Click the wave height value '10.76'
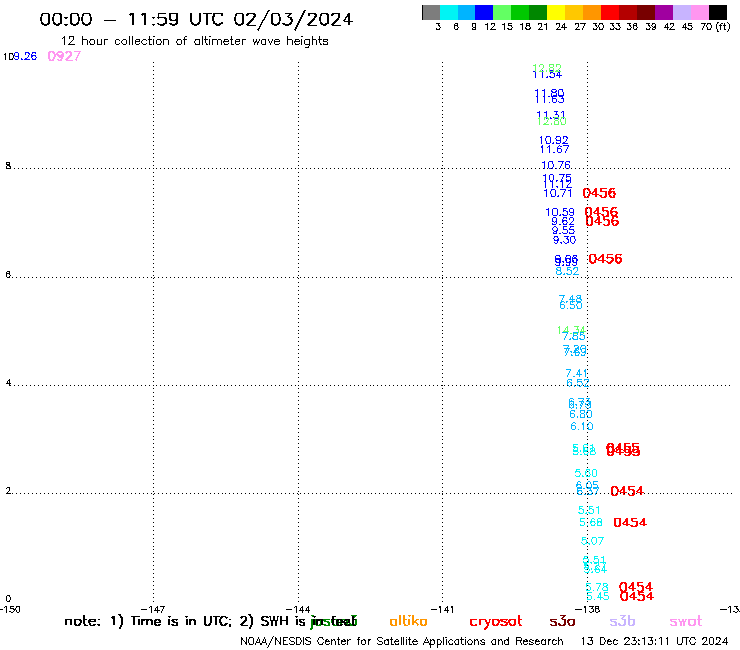The image size is (740, 650). tap(556, 165)
